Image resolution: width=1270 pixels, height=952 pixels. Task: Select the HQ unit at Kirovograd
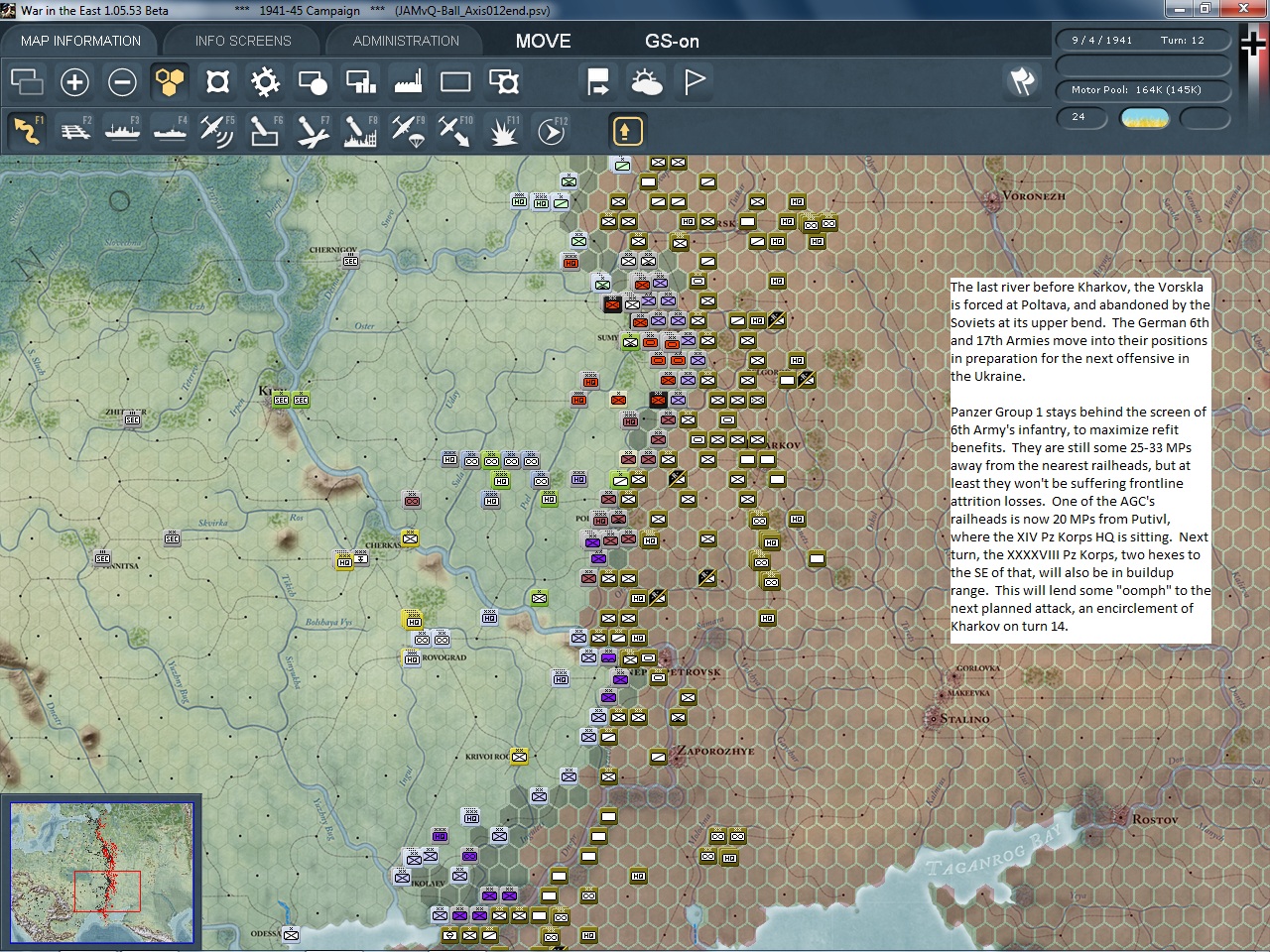412,657
